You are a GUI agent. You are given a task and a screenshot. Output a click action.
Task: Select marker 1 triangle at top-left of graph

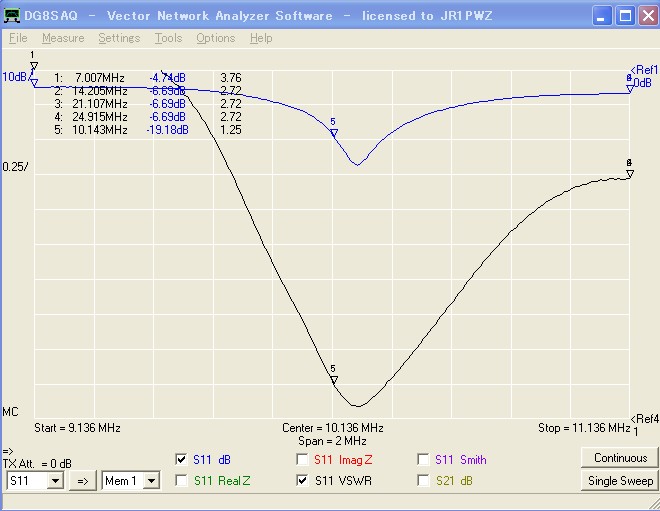pyautogui.click(x=34, y=66)
